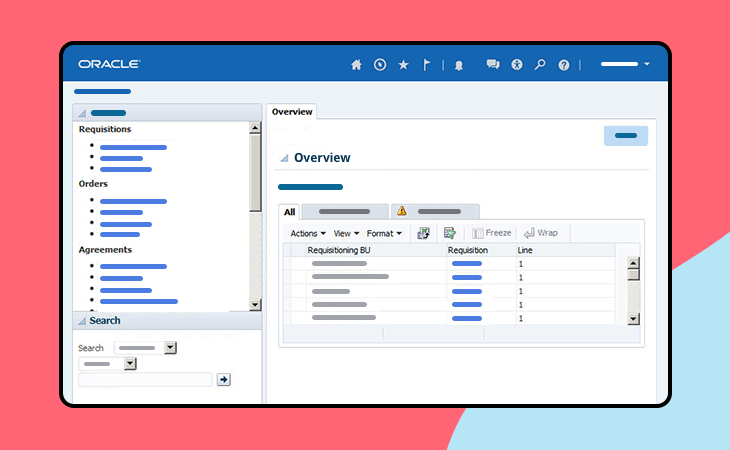Open the accessibility settings icon
The height and width of the screenshot is (450, 730).
click(517, 65)
